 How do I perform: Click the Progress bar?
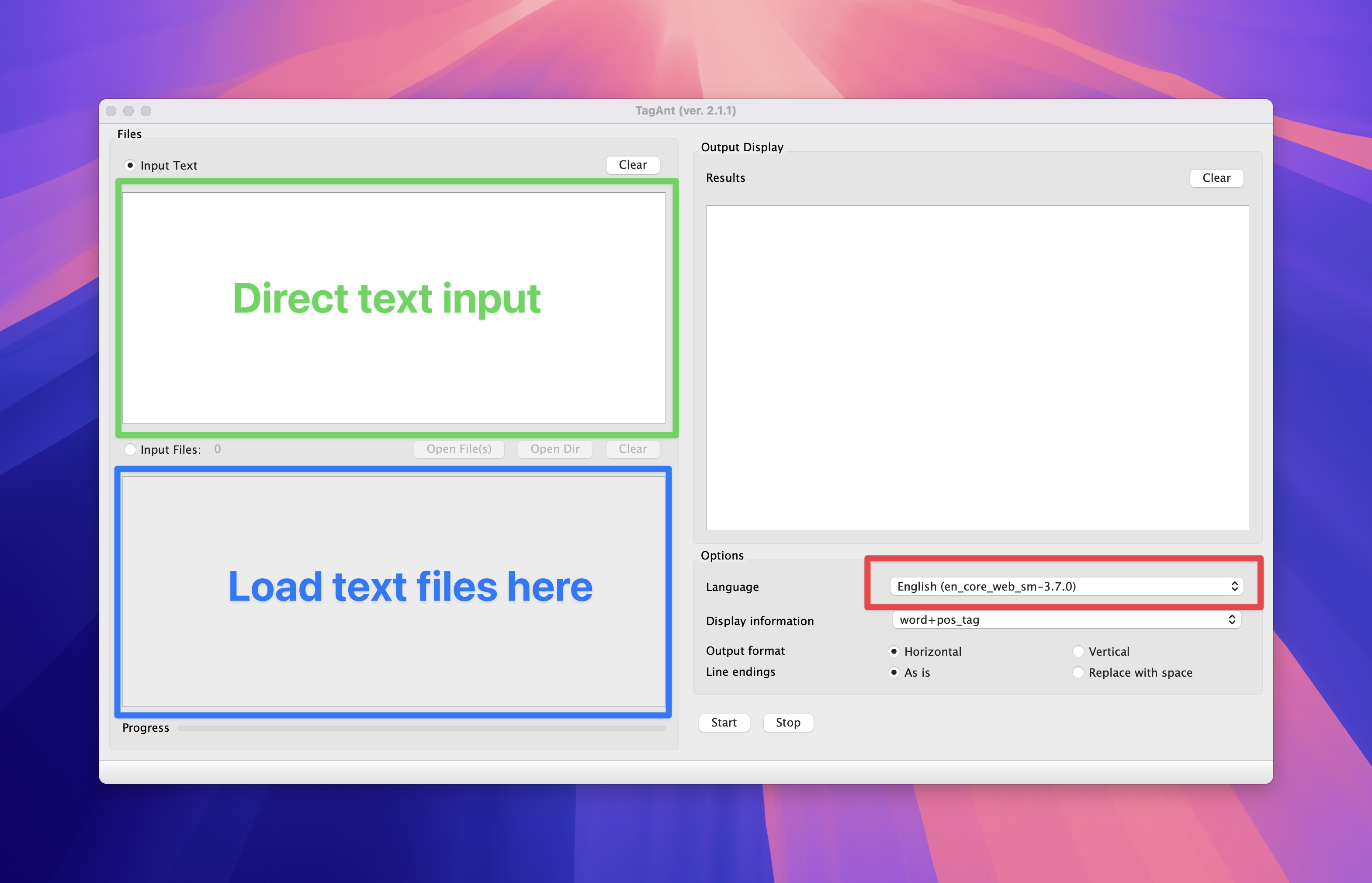(421, 728)
